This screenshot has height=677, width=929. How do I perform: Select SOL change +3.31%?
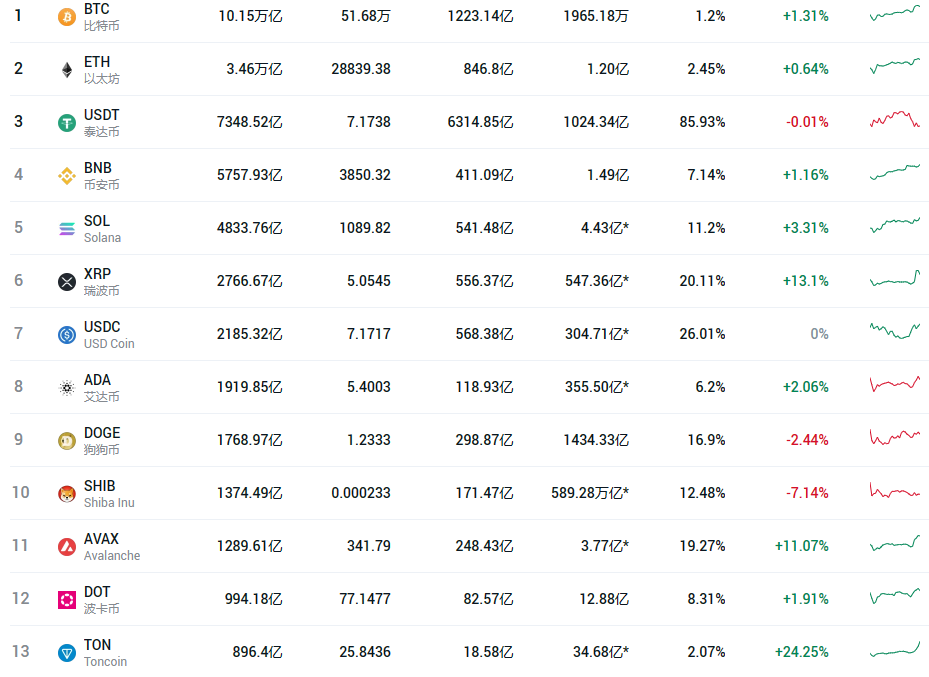[806, 228]
